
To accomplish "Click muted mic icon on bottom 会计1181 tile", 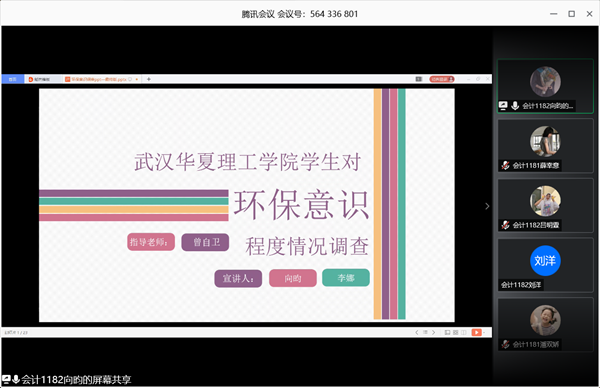I will [505, 344].
